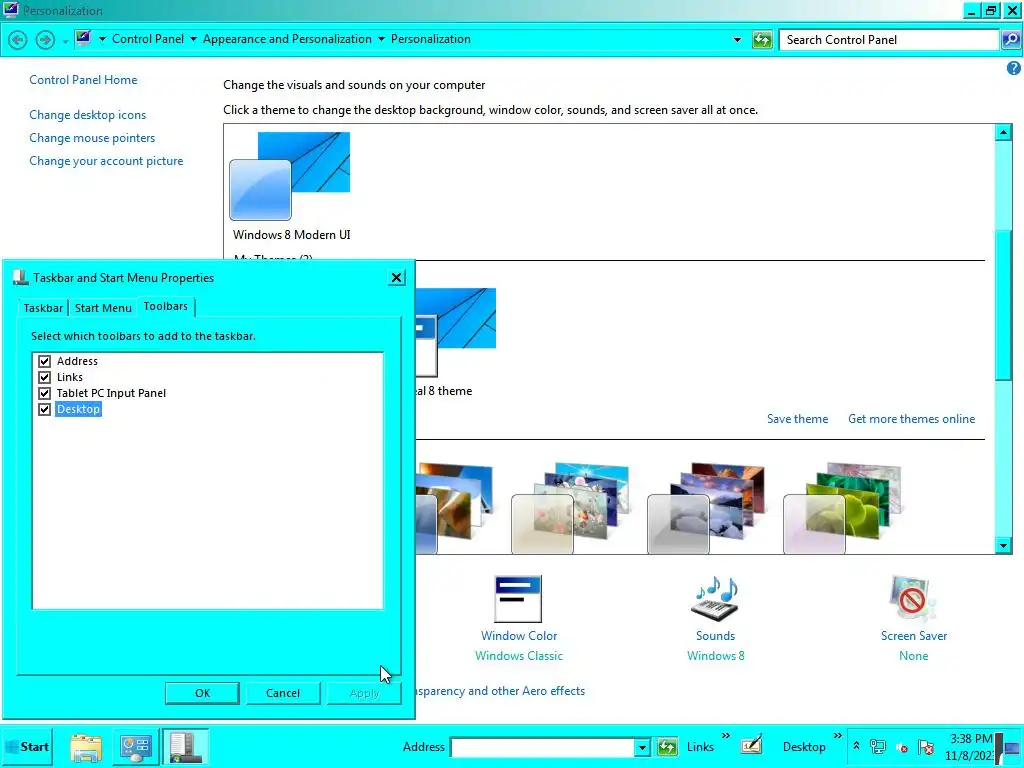This screenshot has width=1024, height=768.
Task: Open Windows Explorer from the taskbar
Action: (x=86, y=747)
